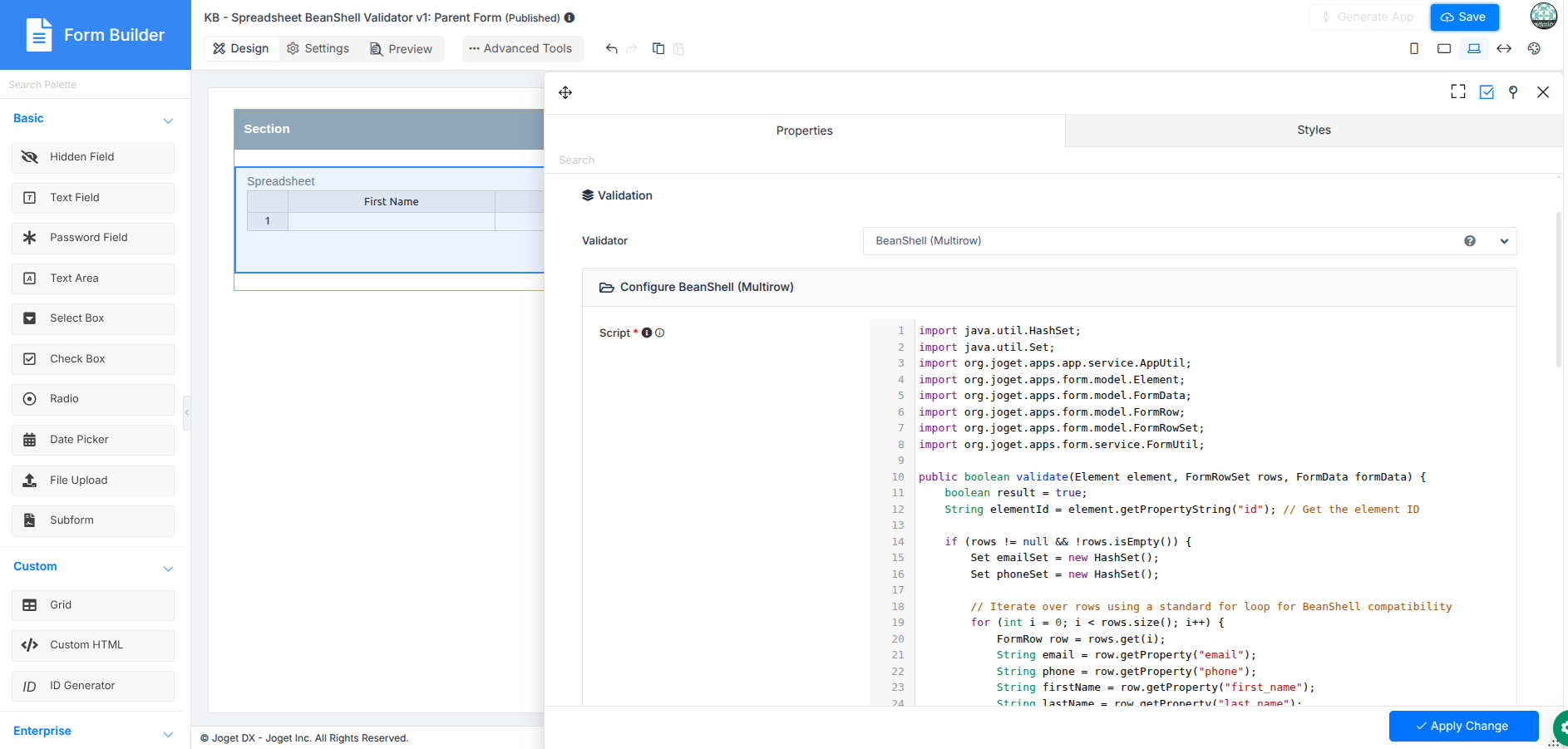
Task: Select the Check Box palette element
Action: [x=93, y=359]
